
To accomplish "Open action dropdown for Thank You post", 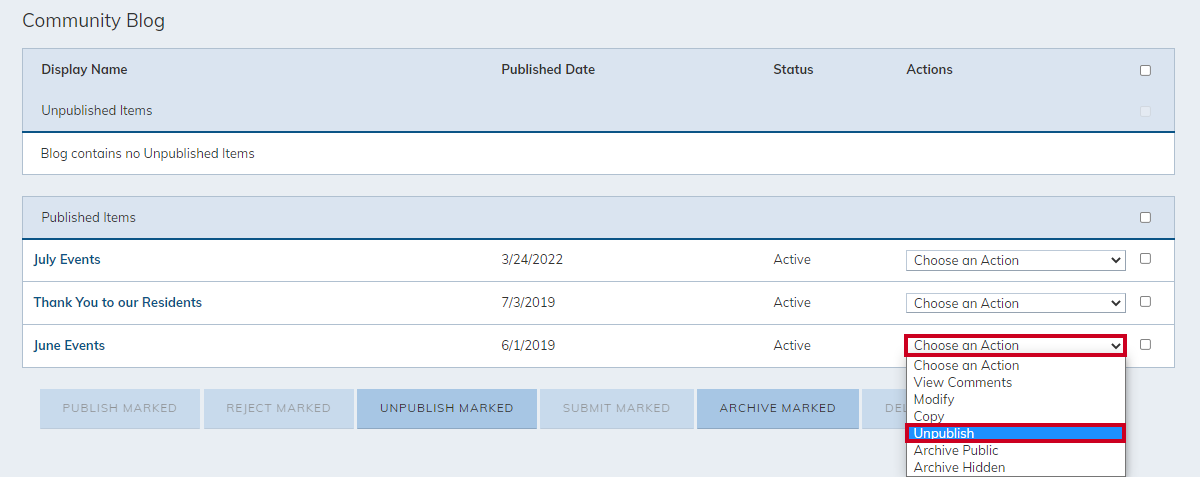I will point(1016,303).
